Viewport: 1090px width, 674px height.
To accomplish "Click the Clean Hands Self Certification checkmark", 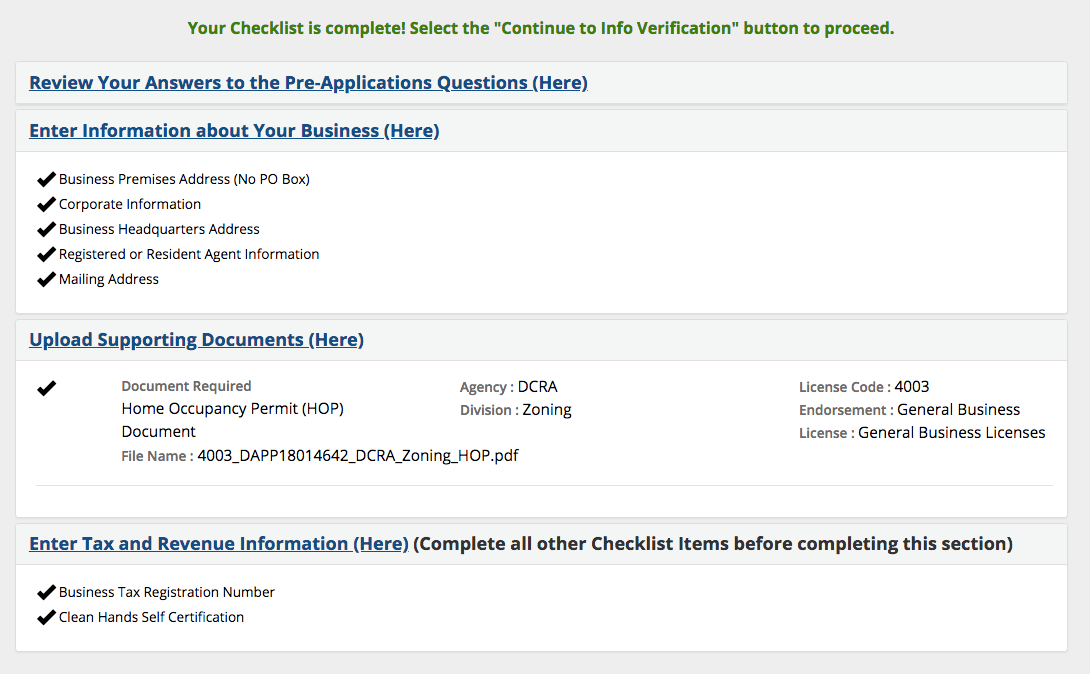I will [x=46, y=616].
